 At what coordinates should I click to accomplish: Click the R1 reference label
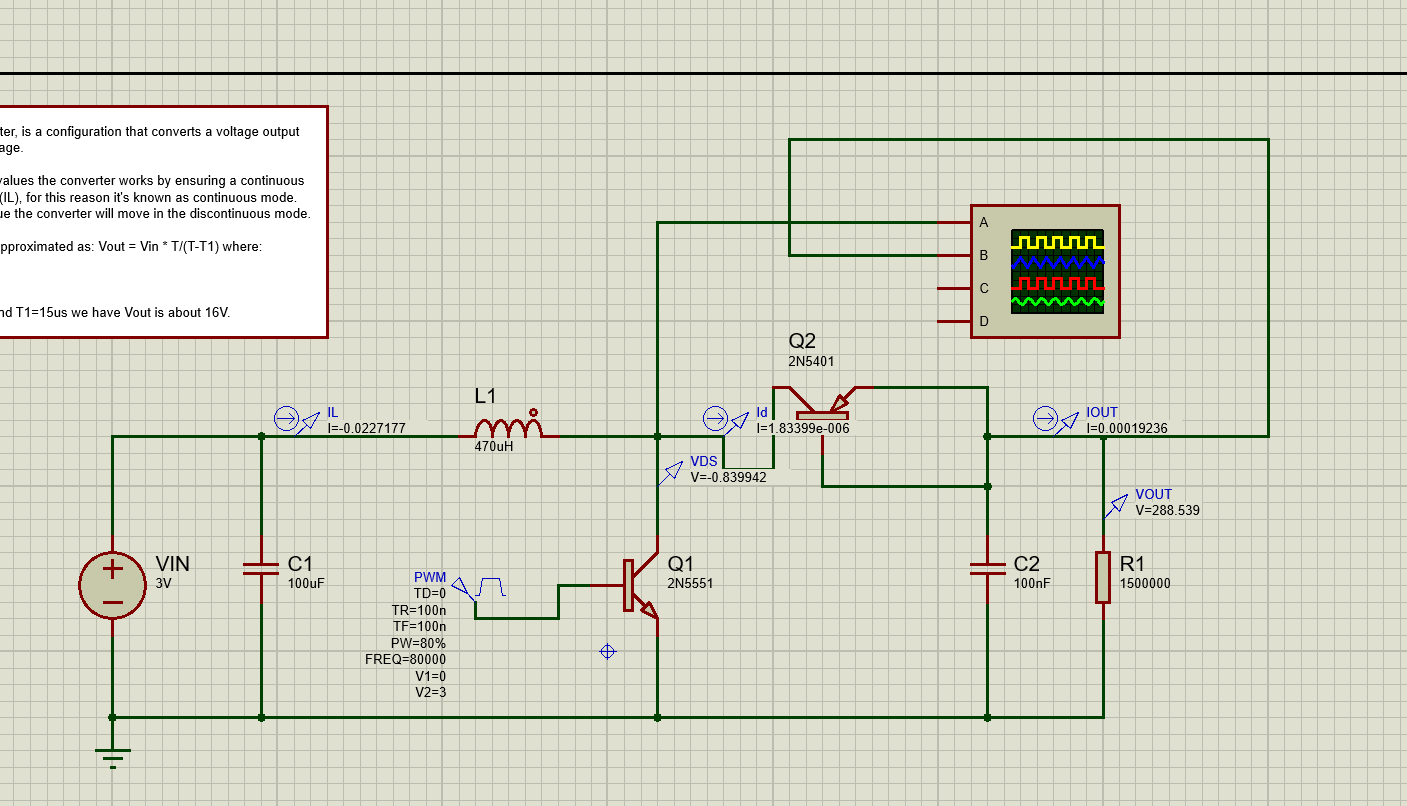click(x=1132, y=564)
